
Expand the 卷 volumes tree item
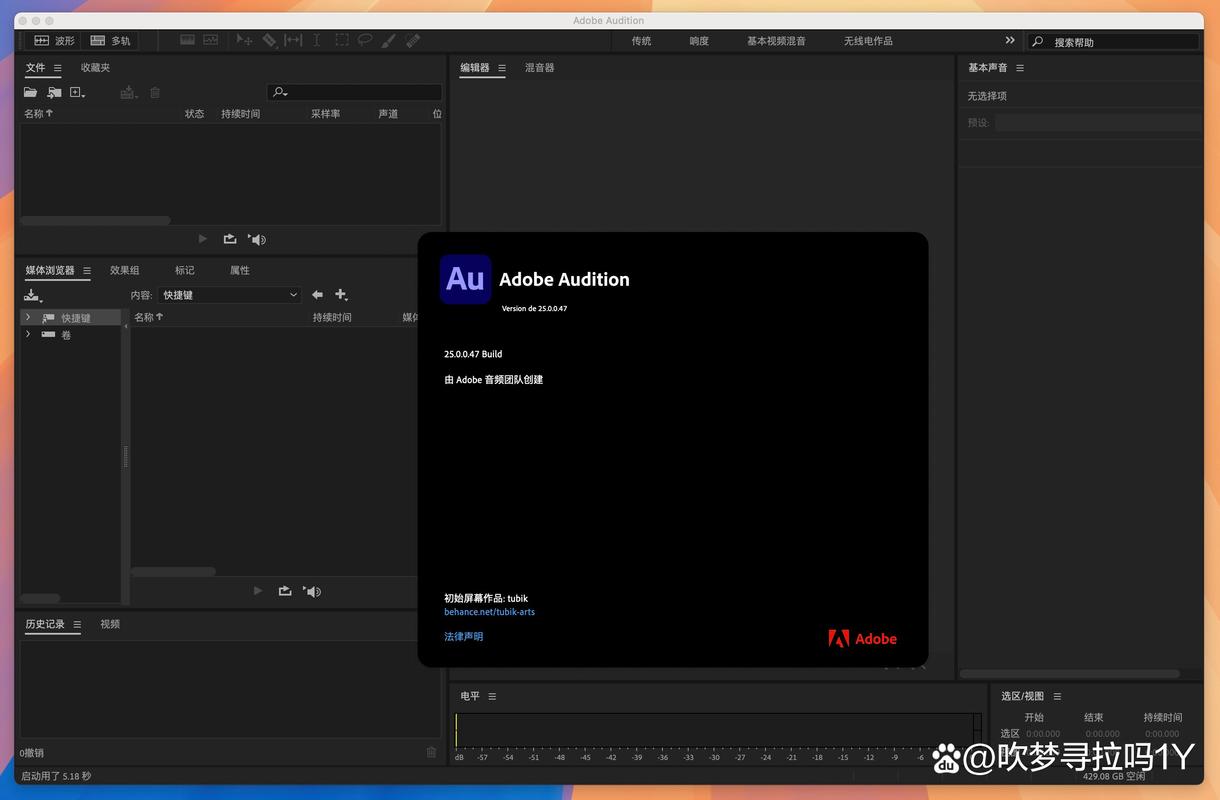tap(28, 333)
